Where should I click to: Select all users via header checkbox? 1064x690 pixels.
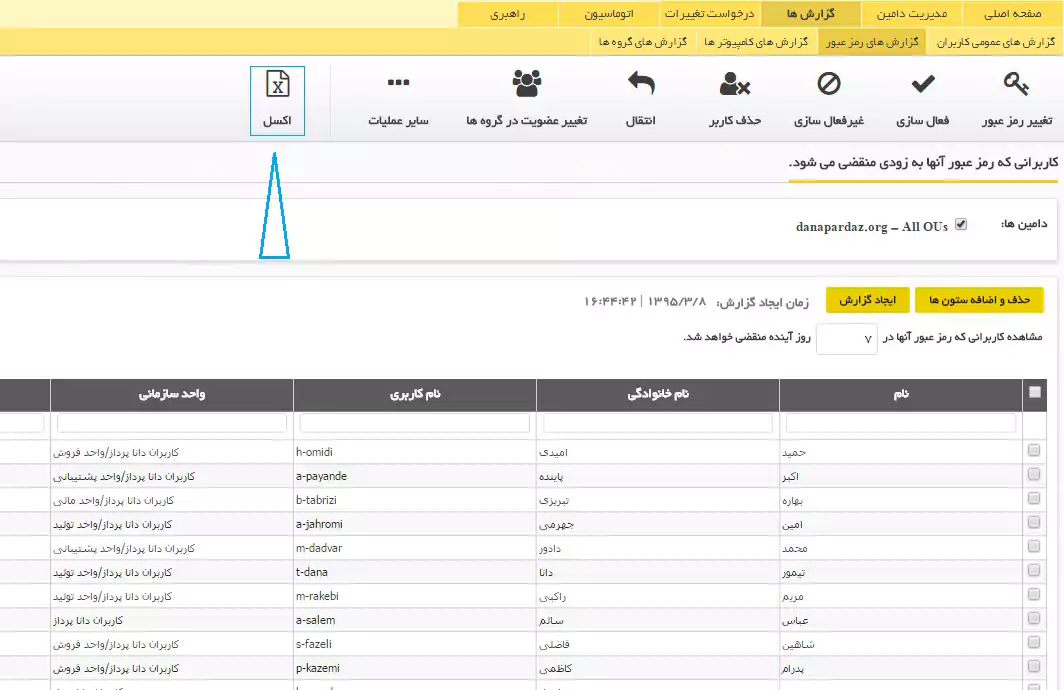click(x=1035, y=394)
